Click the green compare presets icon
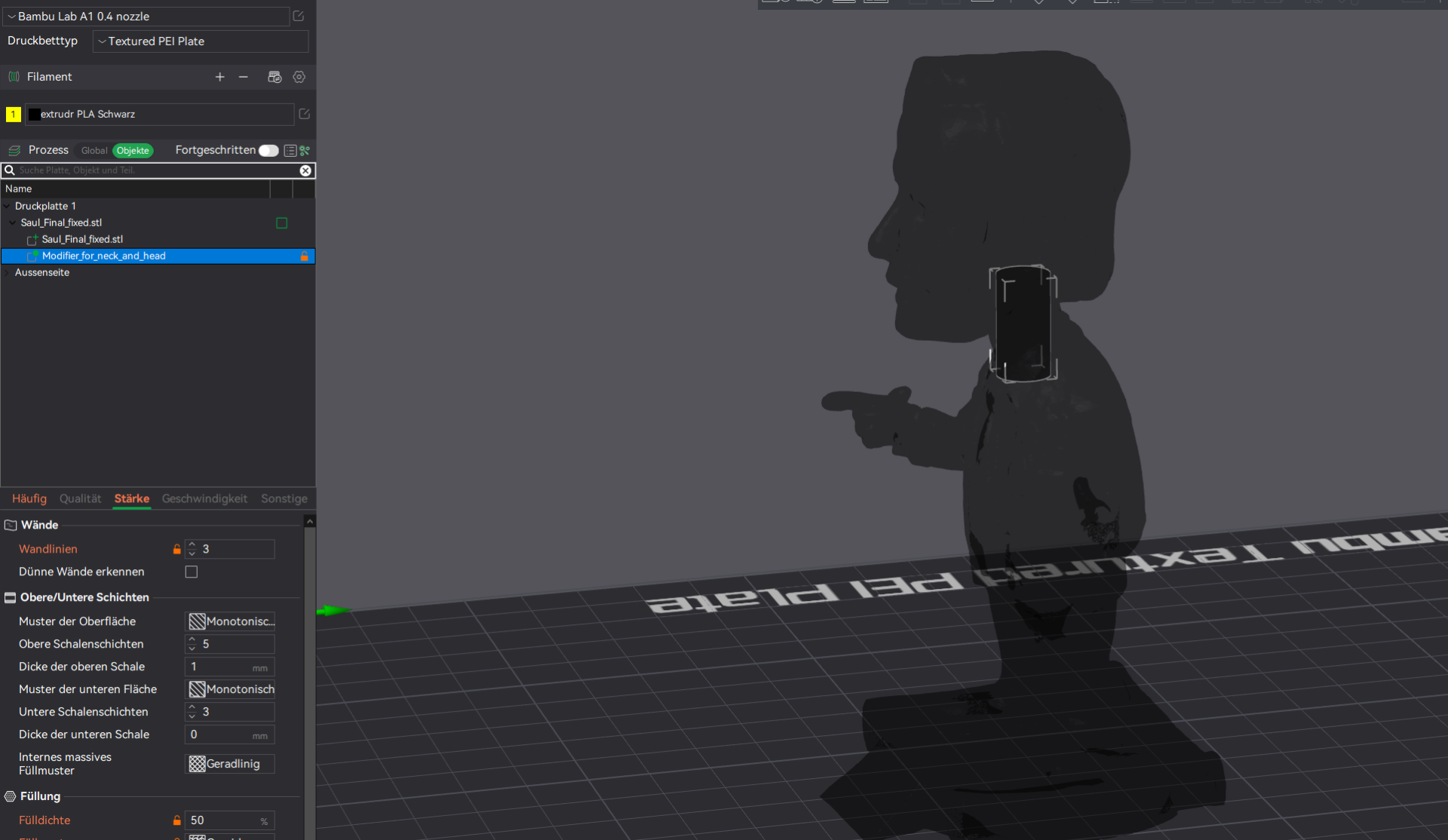1448x840 pixels. [x=305, y=151]
